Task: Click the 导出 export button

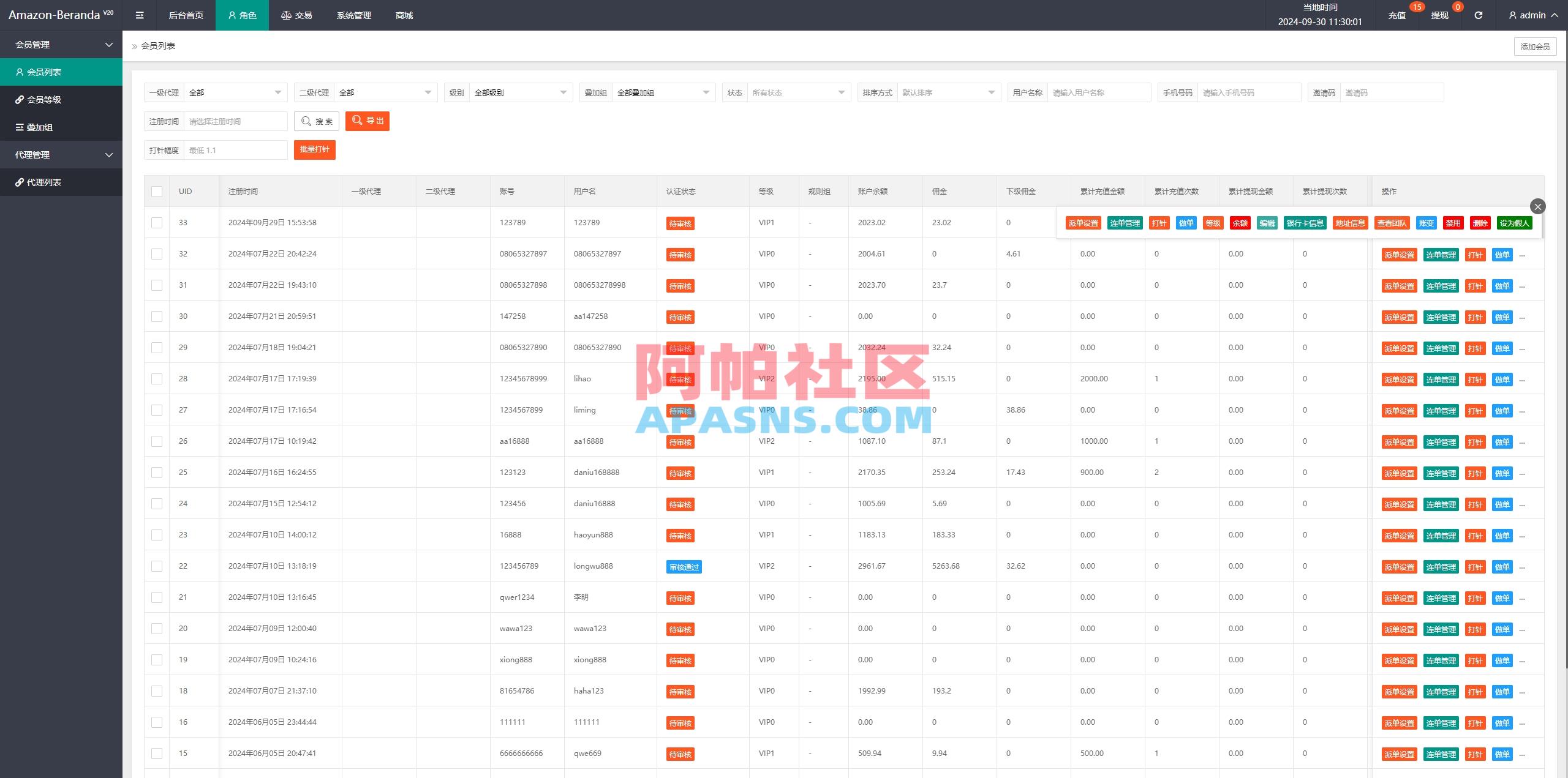Action: 367,121
